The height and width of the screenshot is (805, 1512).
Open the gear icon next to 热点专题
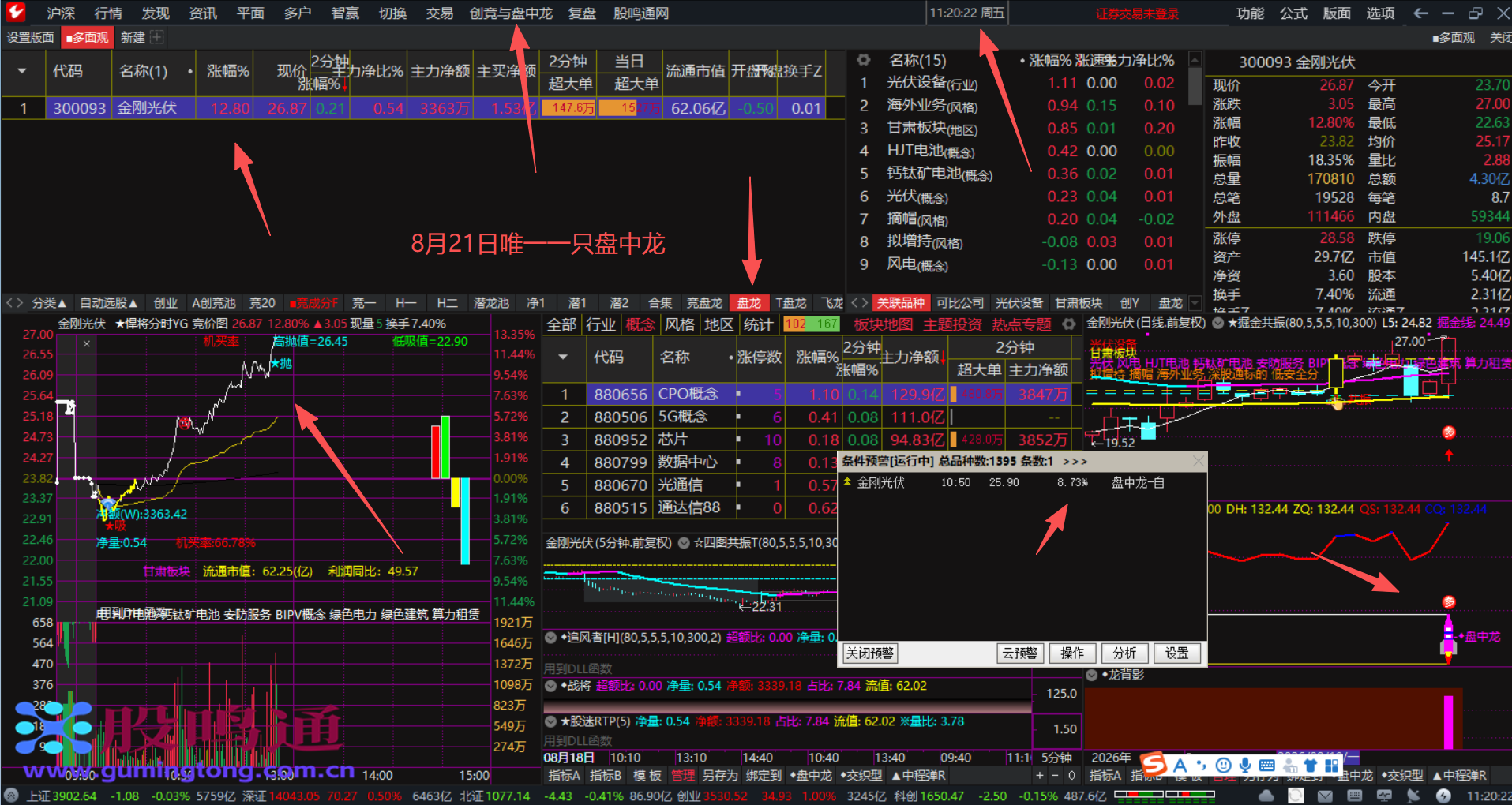coord(1069,324)
